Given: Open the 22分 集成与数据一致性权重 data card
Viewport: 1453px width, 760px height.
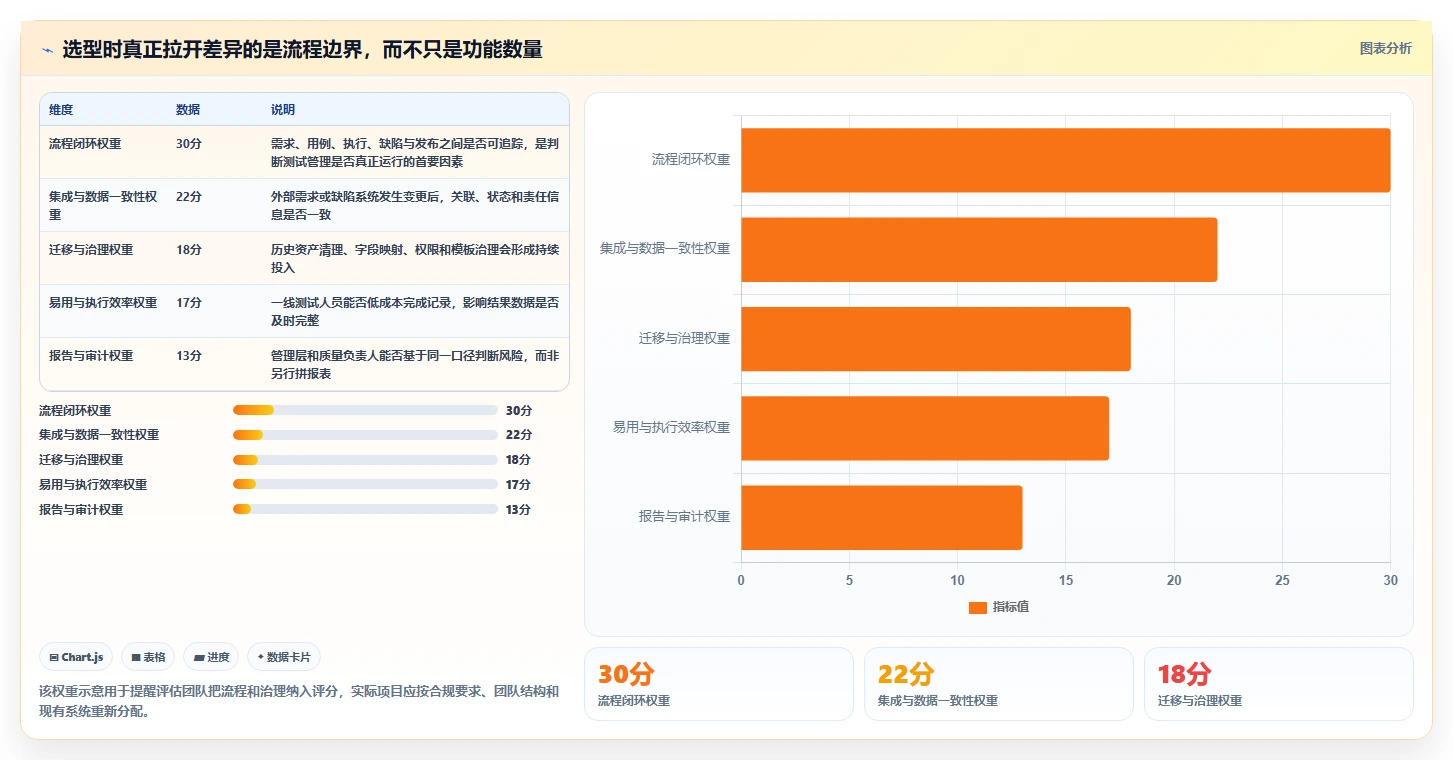Looking at the screenshot, I should point(998,684).
